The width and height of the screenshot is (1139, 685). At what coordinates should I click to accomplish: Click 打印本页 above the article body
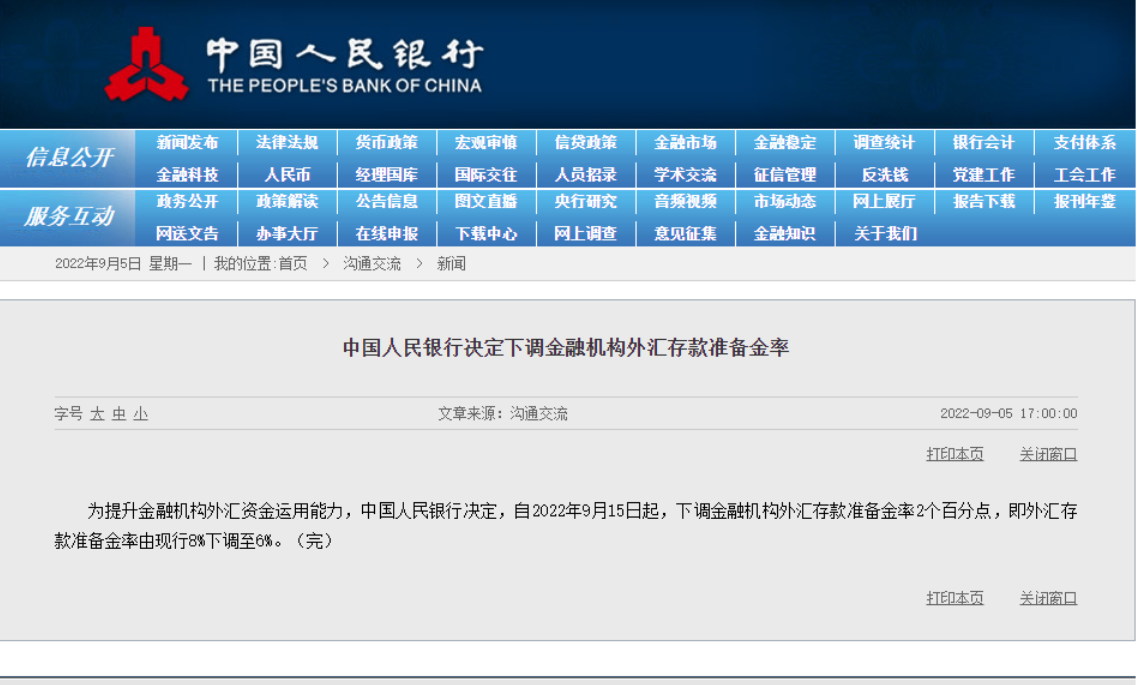click(954, 454)
